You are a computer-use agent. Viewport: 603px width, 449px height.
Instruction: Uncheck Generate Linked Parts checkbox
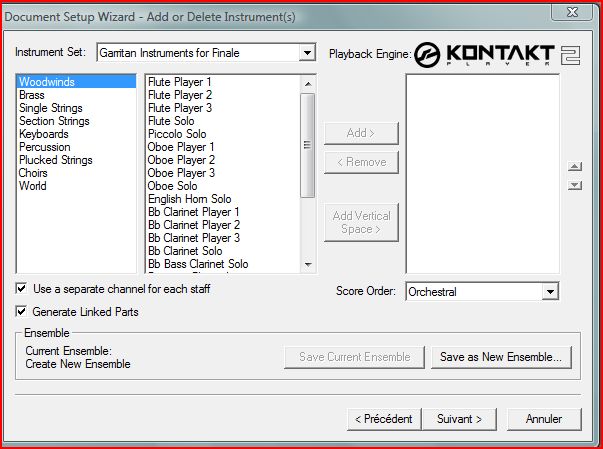[x=22, y=312]
